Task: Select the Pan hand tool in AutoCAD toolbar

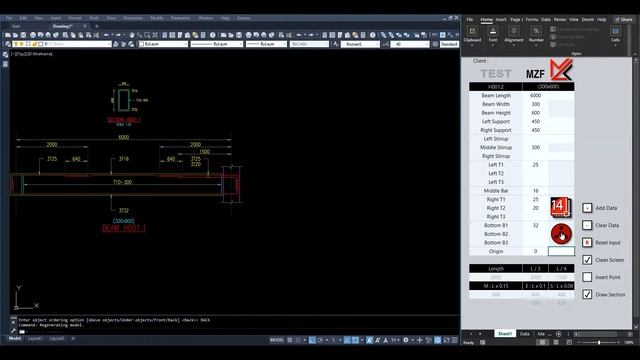Action: click(x=132, y=35)
